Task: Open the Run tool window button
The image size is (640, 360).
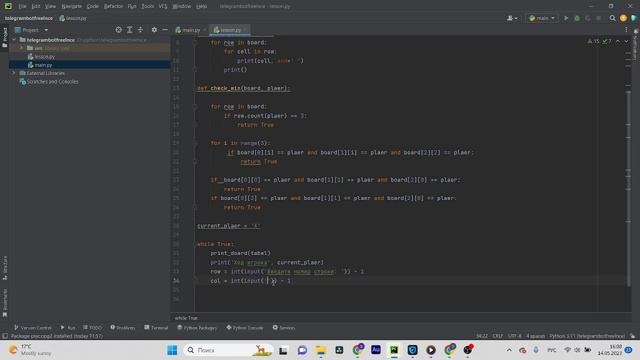Action: click(x=68, y=327)
